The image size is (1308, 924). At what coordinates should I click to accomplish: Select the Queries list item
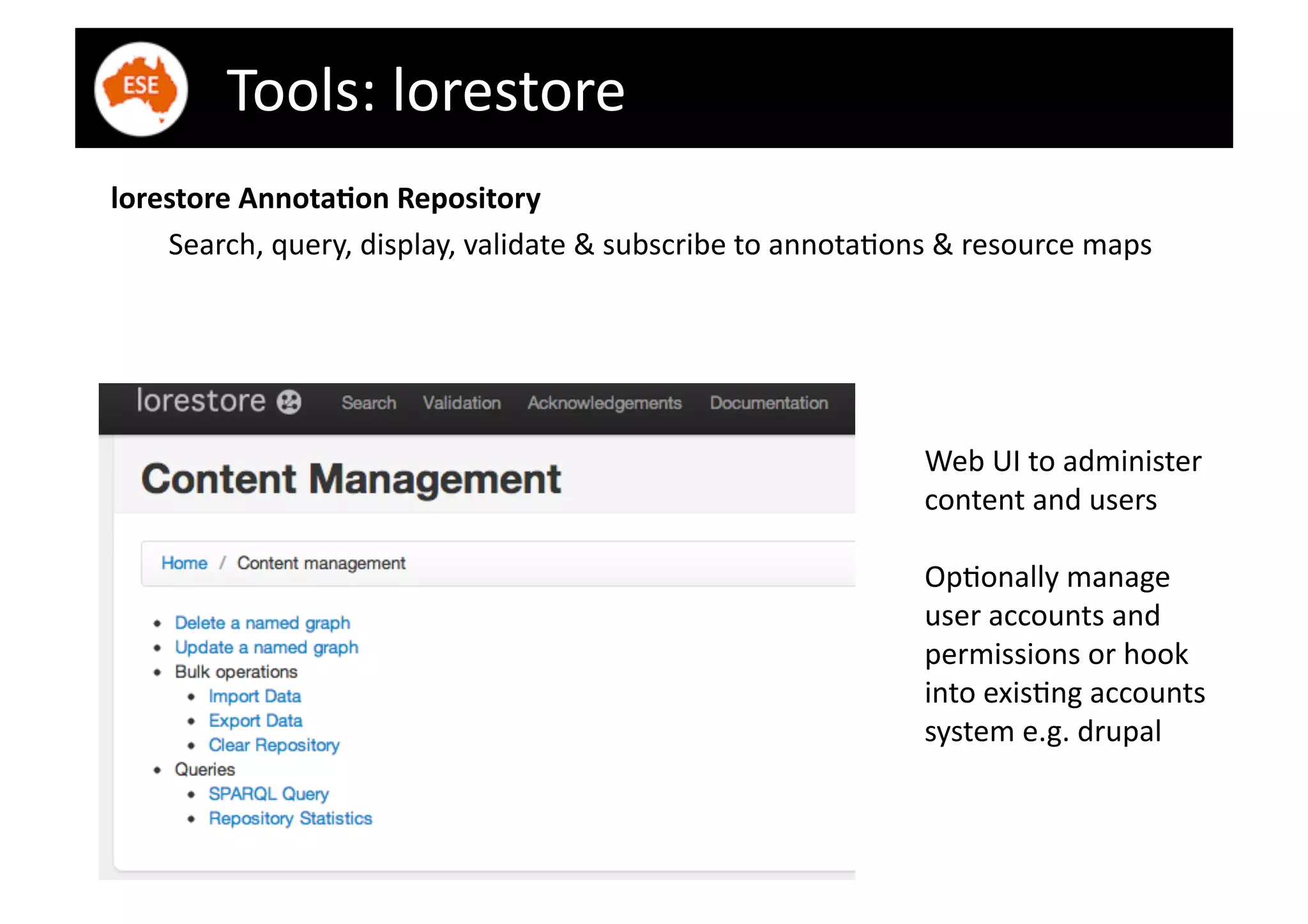[204, 769]
